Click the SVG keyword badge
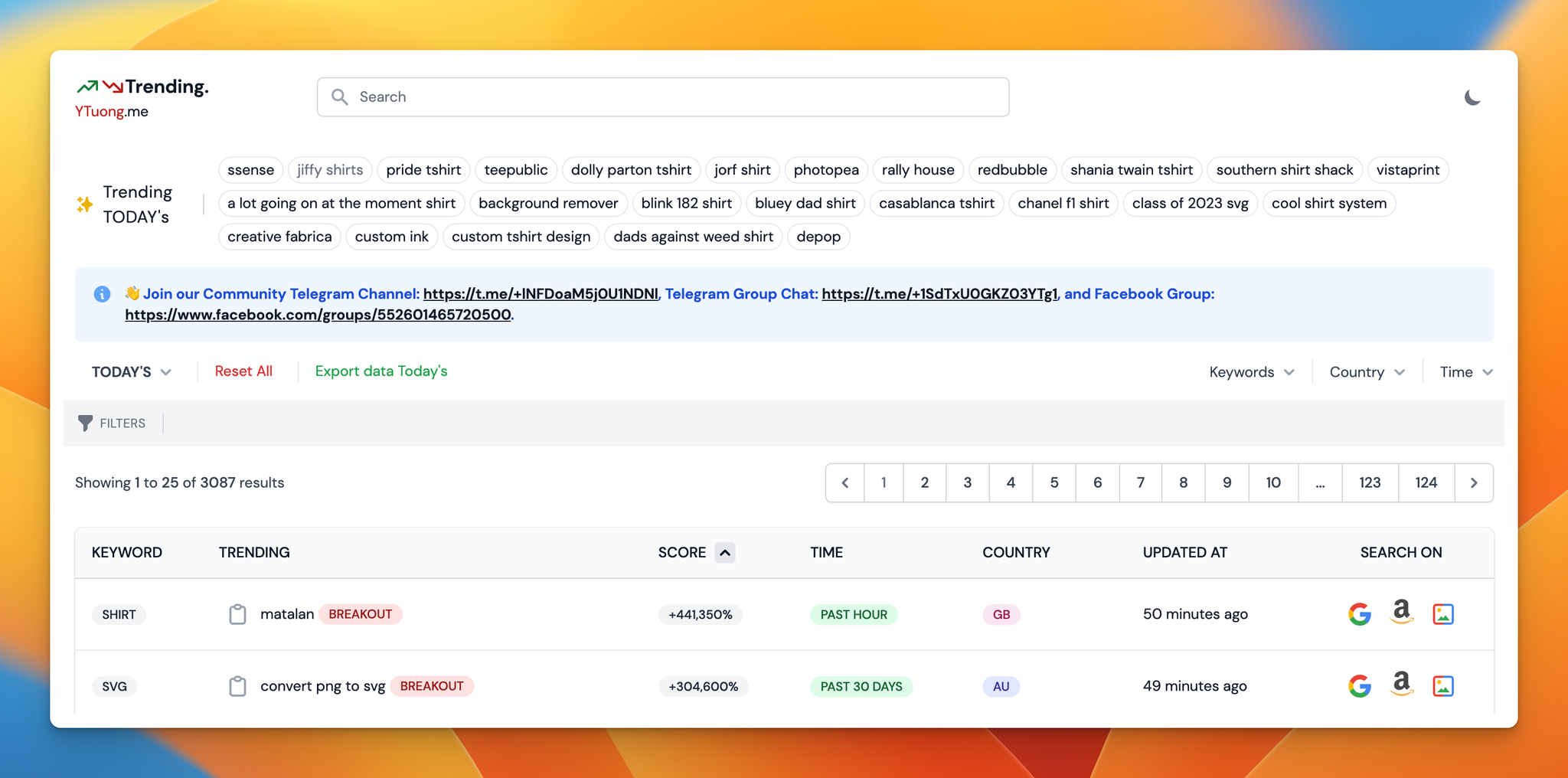This screenshot has width=1568, height=778. point(115,687)
